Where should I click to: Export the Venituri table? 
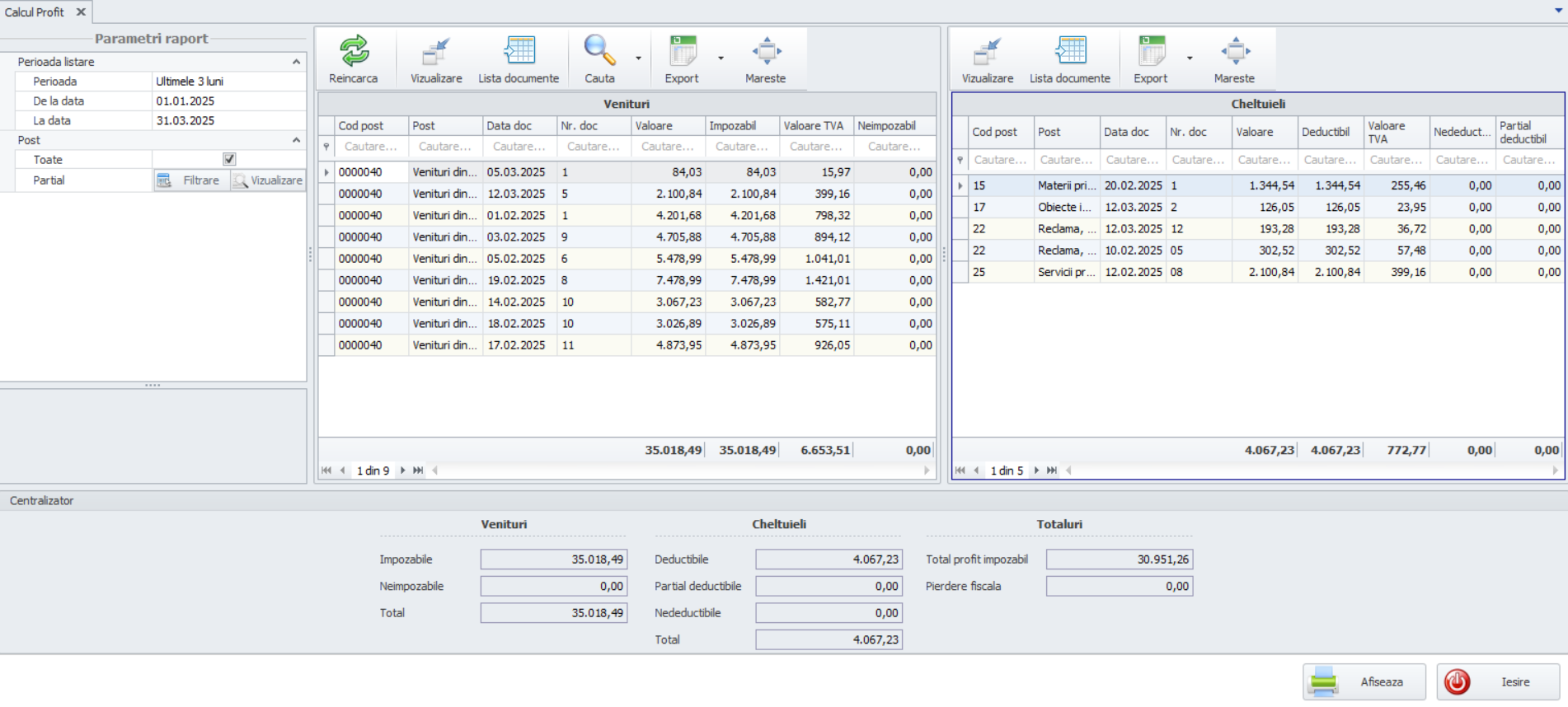pos(682,59)
